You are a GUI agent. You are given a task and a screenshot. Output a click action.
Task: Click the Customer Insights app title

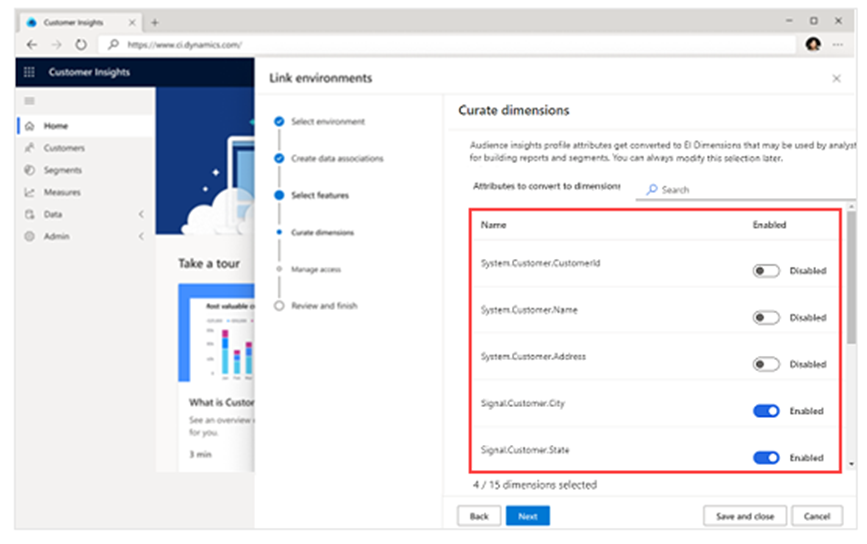pyautogui.click(x=89, y=72)
